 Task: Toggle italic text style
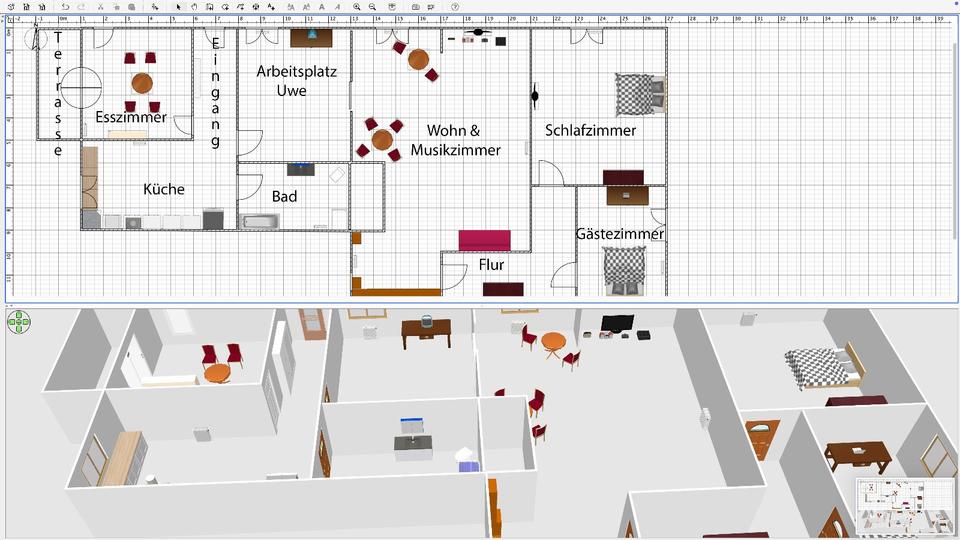[337, 7]
